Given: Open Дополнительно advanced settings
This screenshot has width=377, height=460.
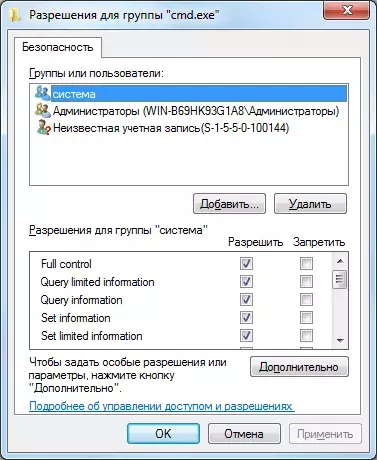Looking at the screenshot, I should pyautogui.click(x=299, y=367).
